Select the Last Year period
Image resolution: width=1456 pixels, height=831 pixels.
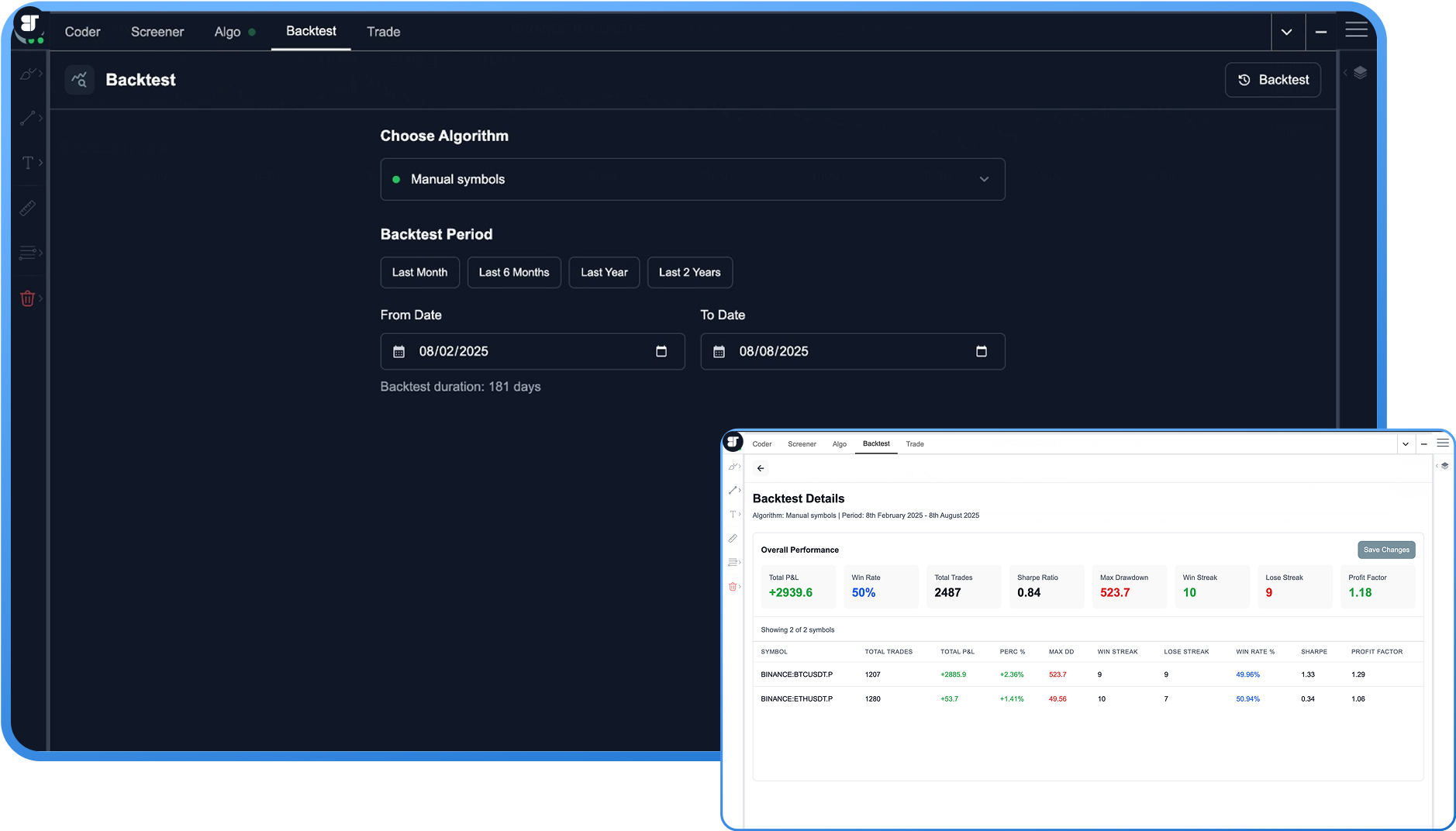tap(604, 272)
